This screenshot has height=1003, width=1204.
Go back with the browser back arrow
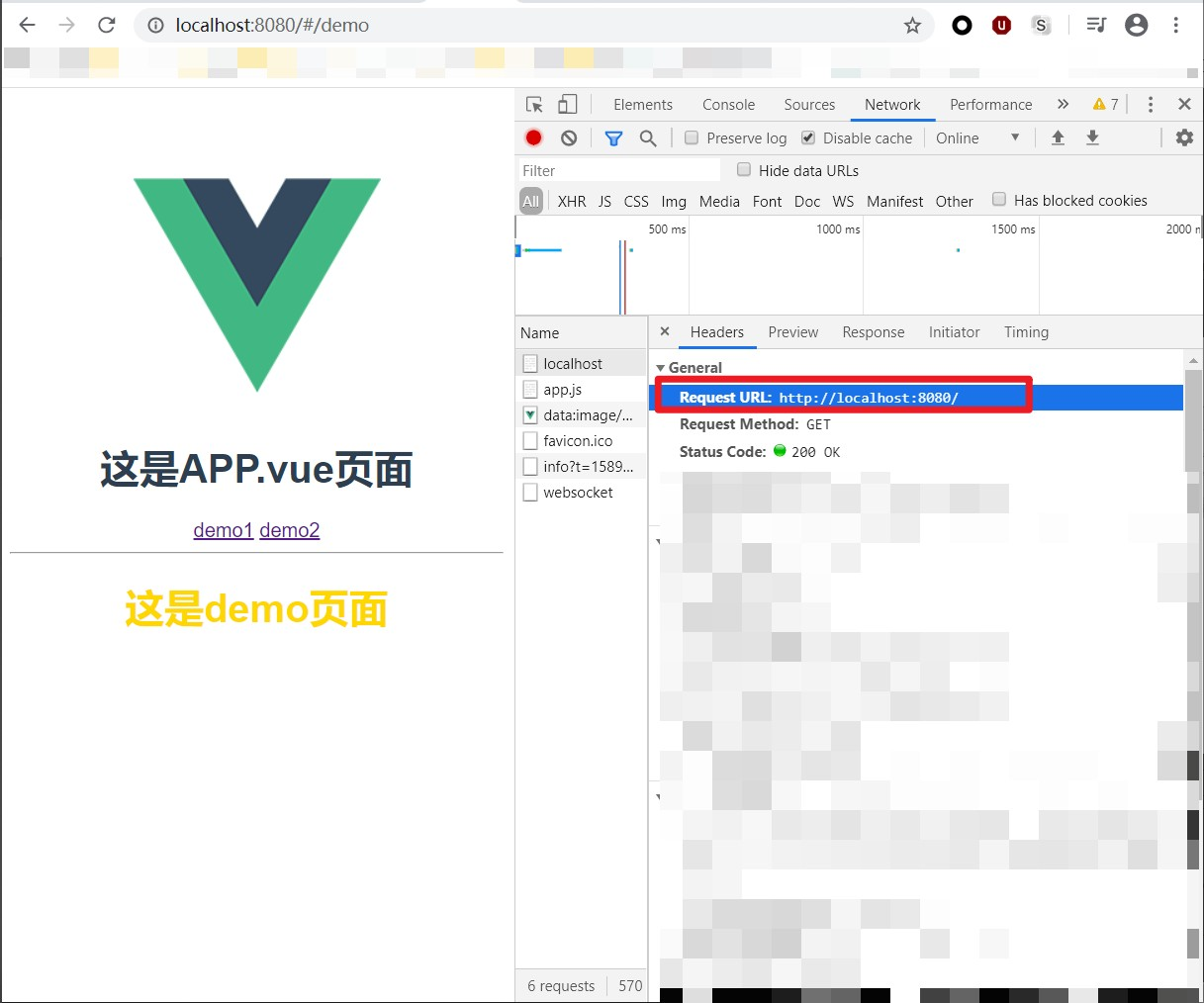click(27, 25)
